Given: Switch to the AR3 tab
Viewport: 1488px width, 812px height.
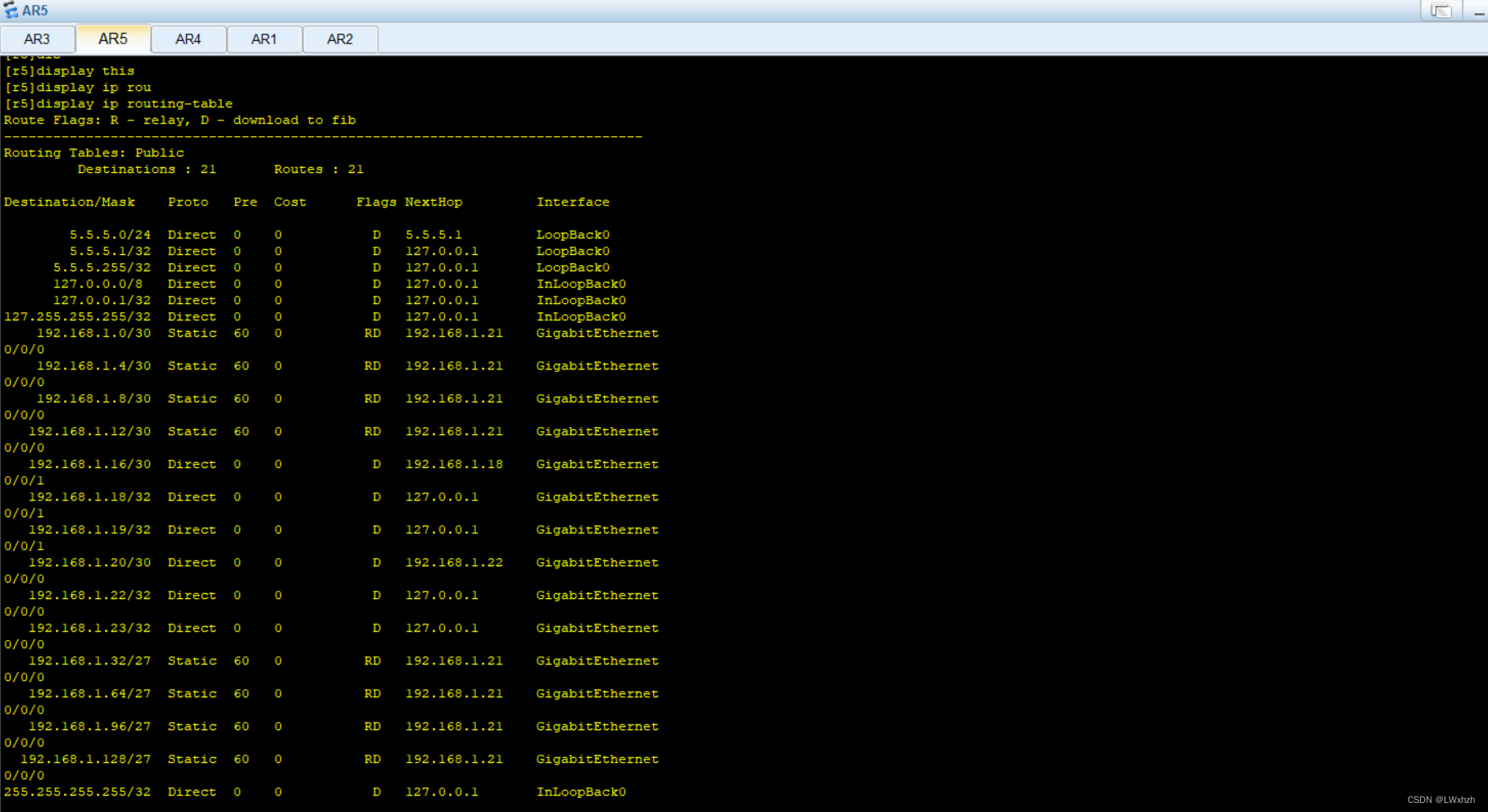Looking at the screenshot, I should [37, 39].
